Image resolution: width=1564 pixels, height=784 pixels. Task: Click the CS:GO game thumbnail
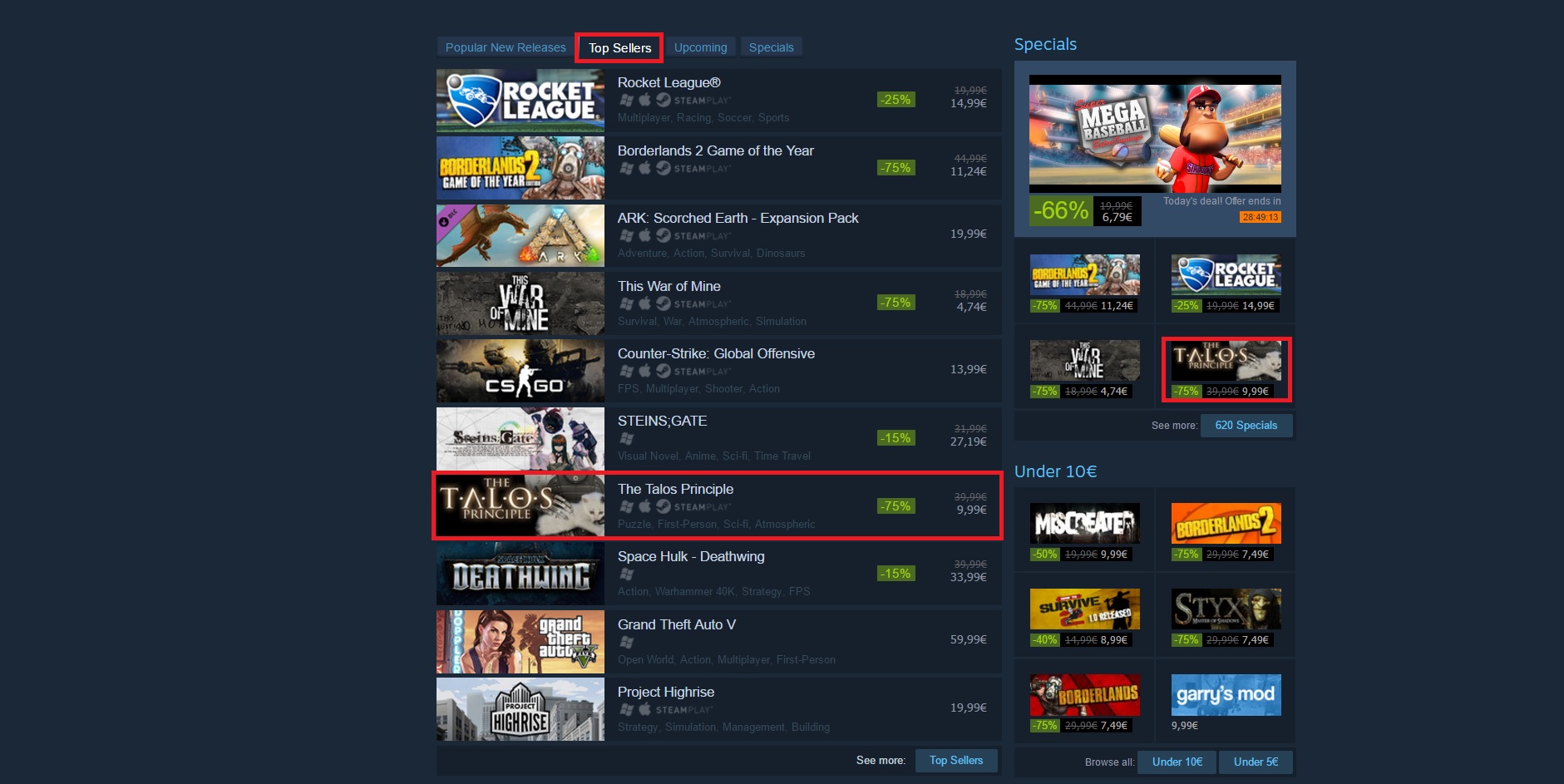pos(521,371)
